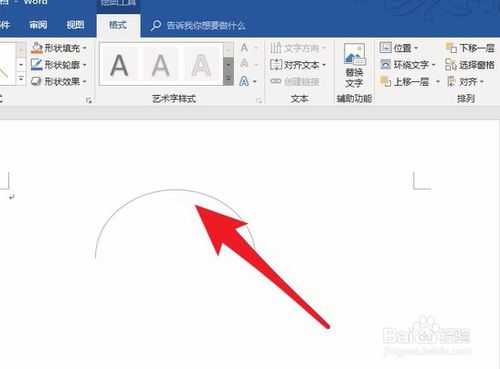Click the Alt Text (替换文字) button
500x369 pixels.
[354, 66]
